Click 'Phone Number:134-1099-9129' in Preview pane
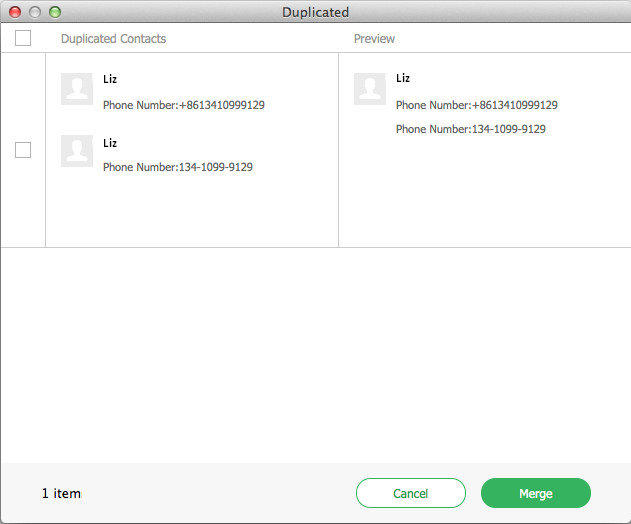This screenshot has width=631, height=524. [471, 129]
